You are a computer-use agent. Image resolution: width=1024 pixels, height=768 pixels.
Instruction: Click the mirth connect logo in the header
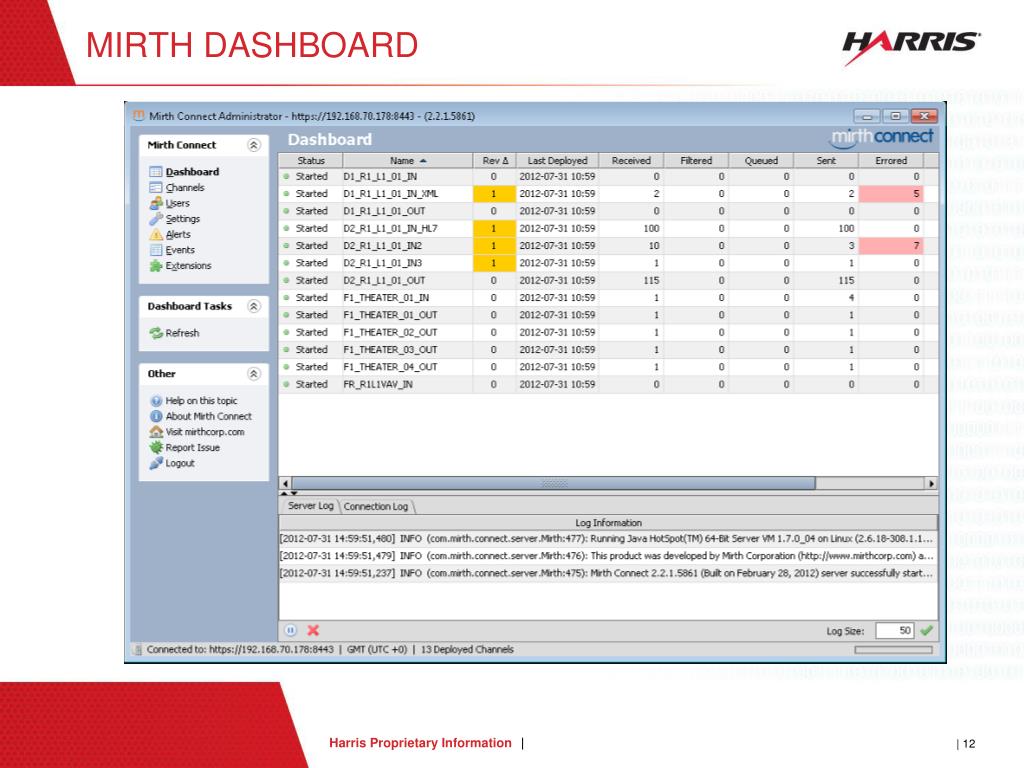(x=882, y=136)
